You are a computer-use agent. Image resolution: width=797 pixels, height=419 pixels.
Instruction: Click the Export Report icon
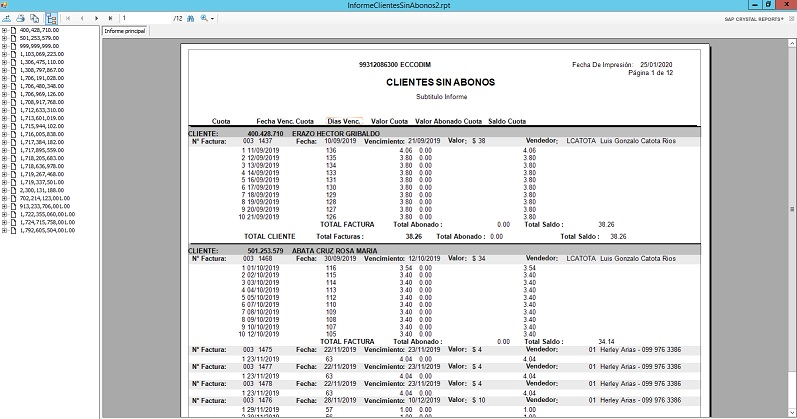click(7, 18)
